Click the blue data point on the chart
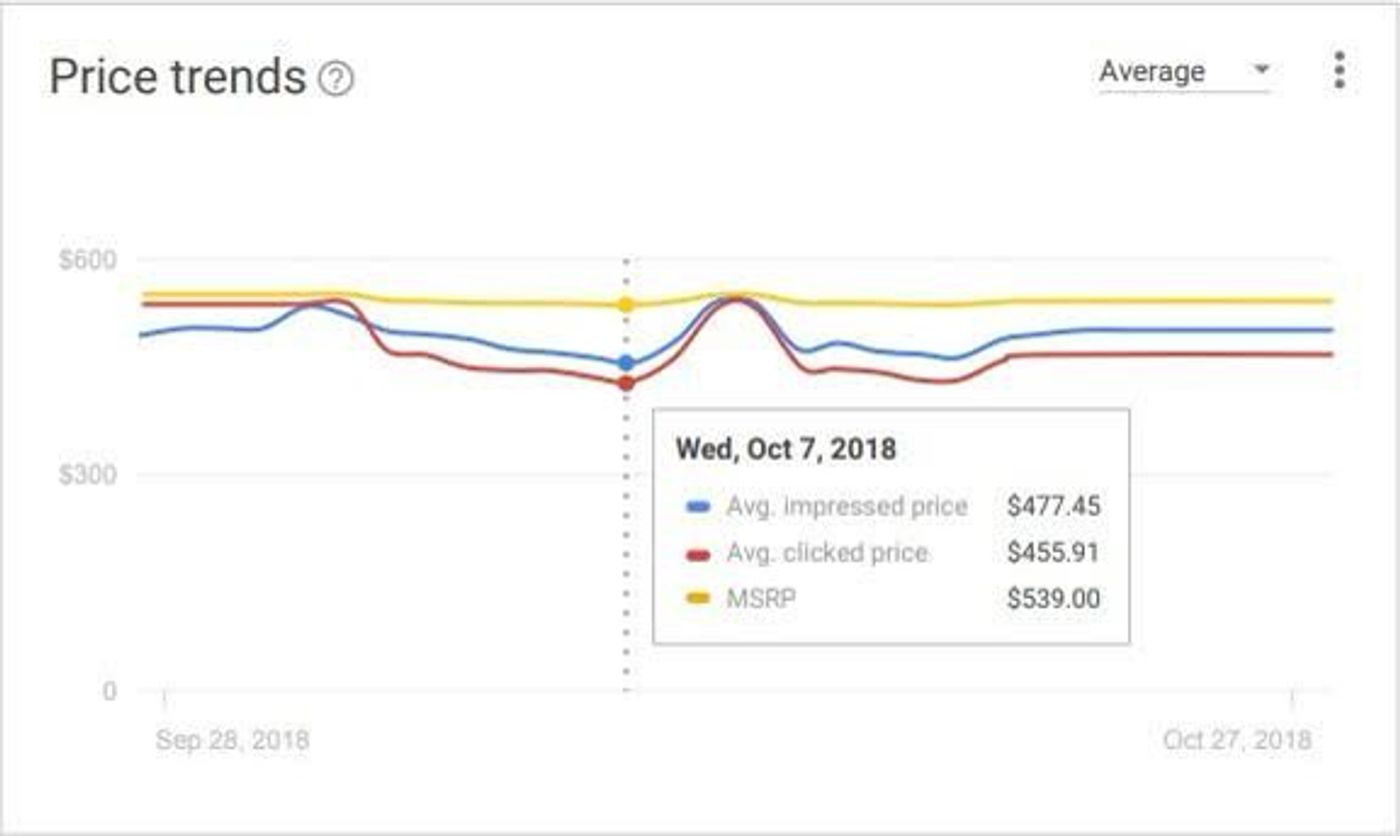1400x836 pixels. [626, 363]
